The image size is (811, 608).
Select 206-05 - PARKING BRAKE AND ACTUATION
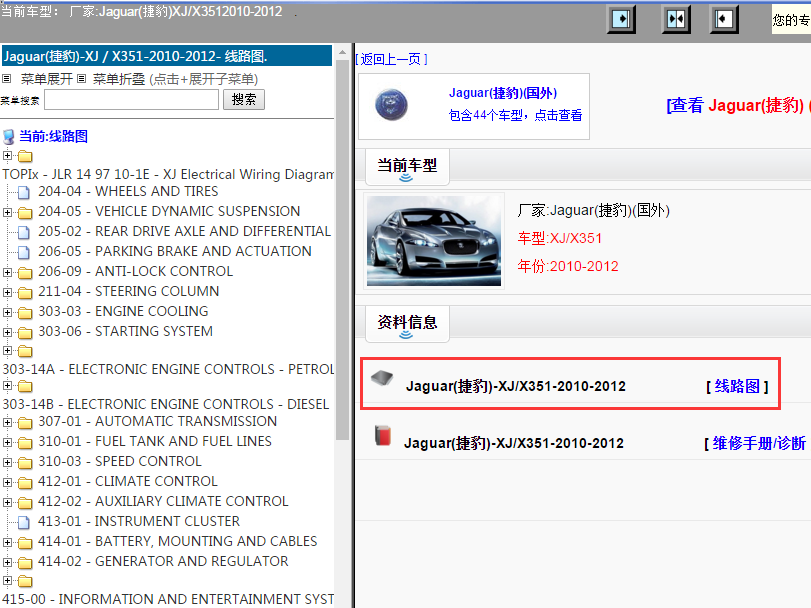(175, 251)
